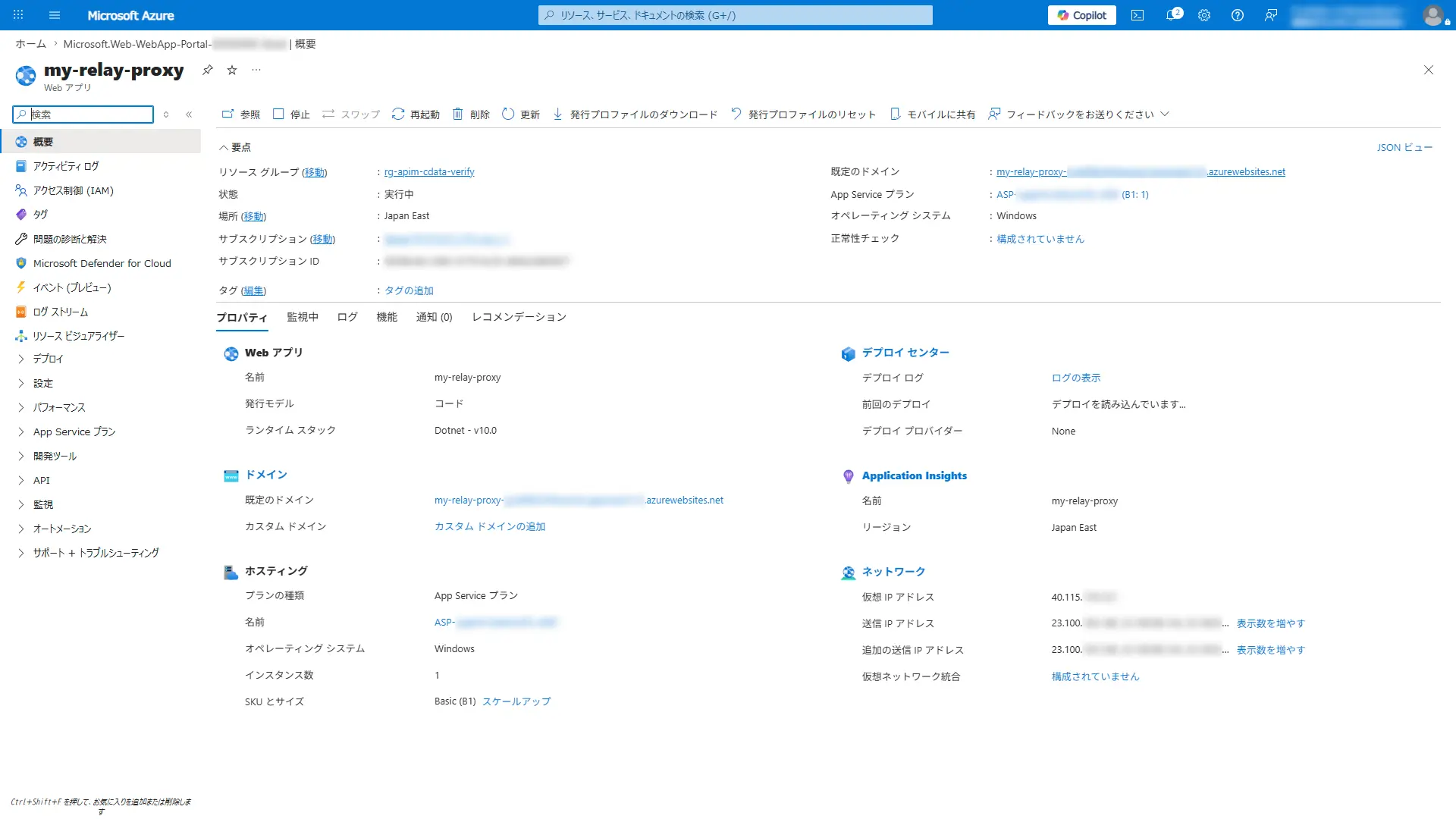The height and width of the screenshot is (819, 1456).
Task: Select アクセス制御 (IAM) in sidebar
Action: click(100, 190)
